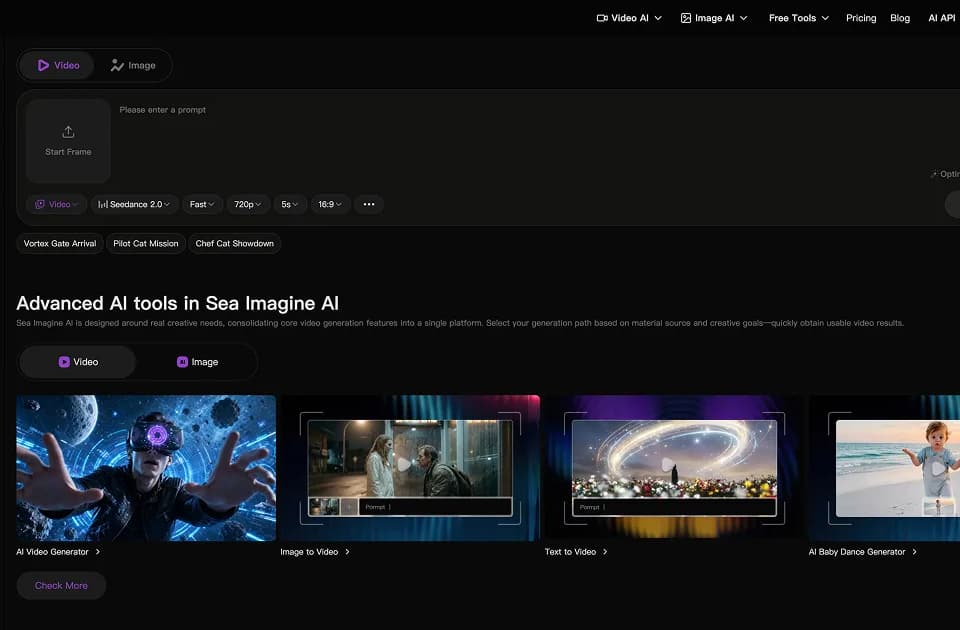Open the Image to Video preview thumbnail
Screen dimensions: 960x630
pyautogui.click(x=410, y=468)
